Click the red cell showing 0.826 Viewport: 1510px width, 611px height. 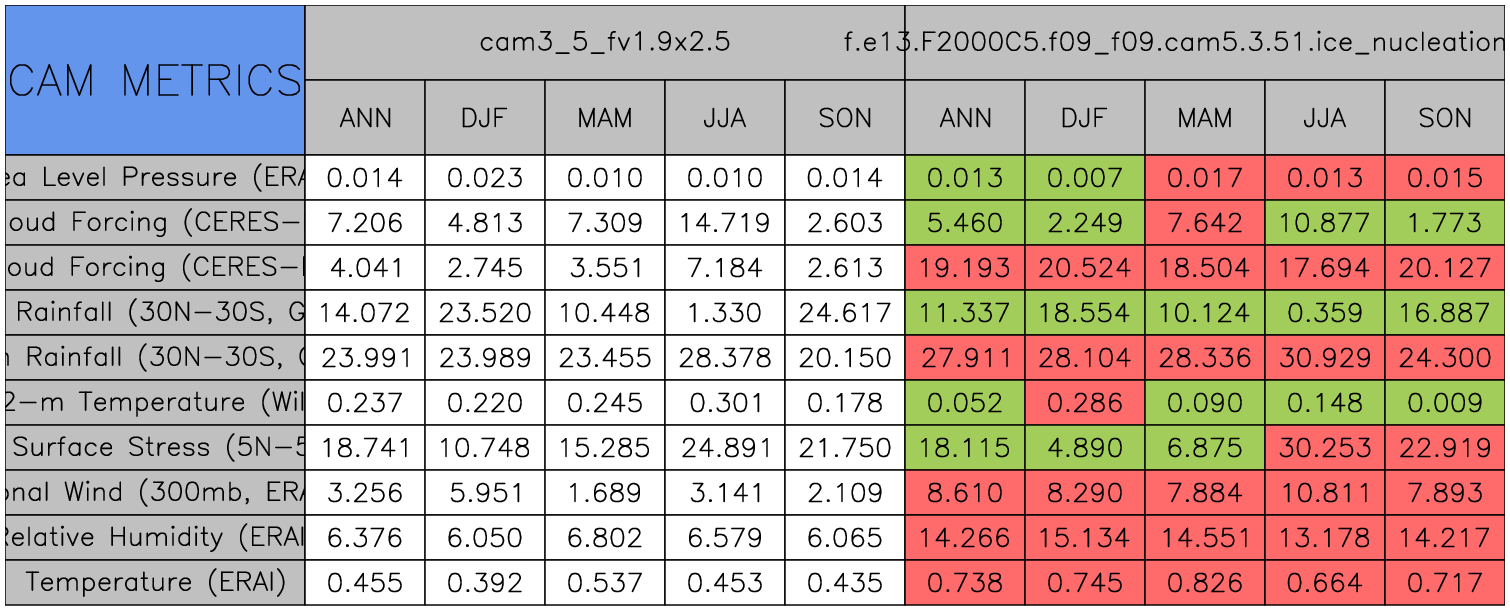1204,583
